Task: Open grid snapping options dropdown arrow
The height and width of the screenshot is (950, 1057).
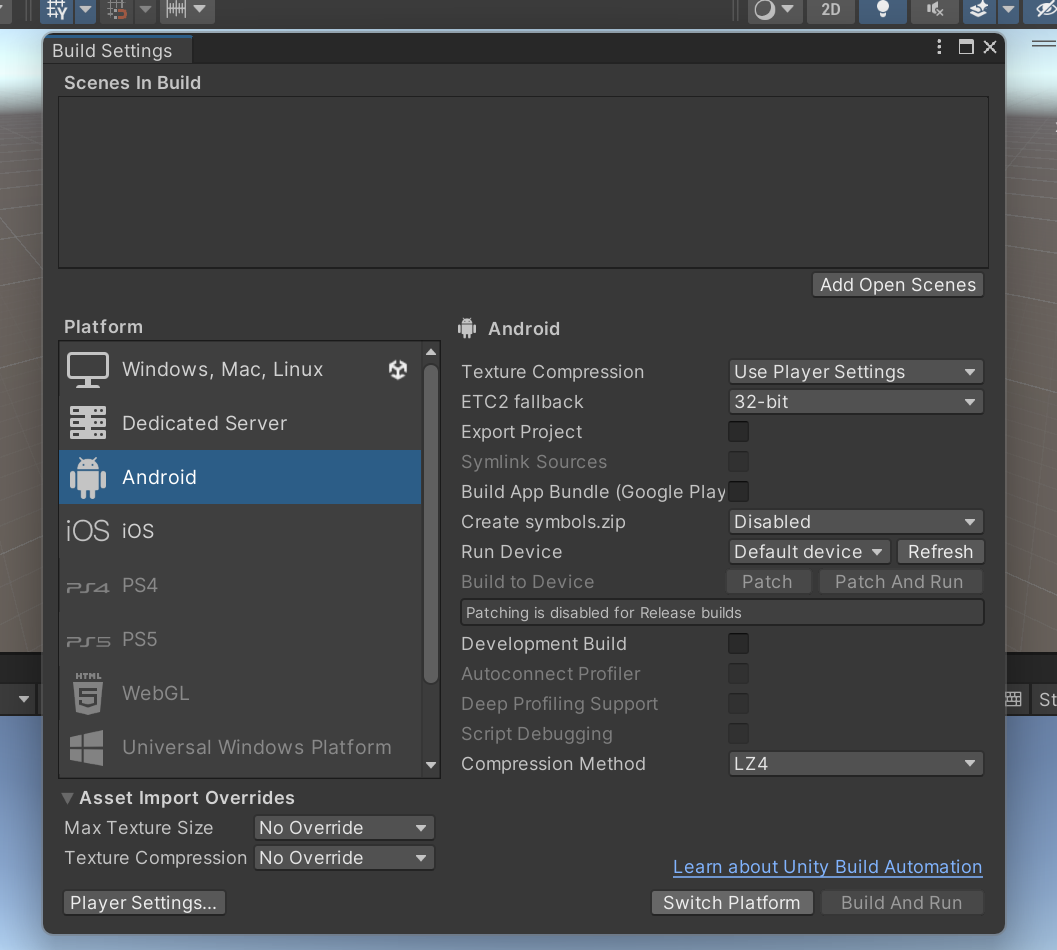Action: click(85, 9)
